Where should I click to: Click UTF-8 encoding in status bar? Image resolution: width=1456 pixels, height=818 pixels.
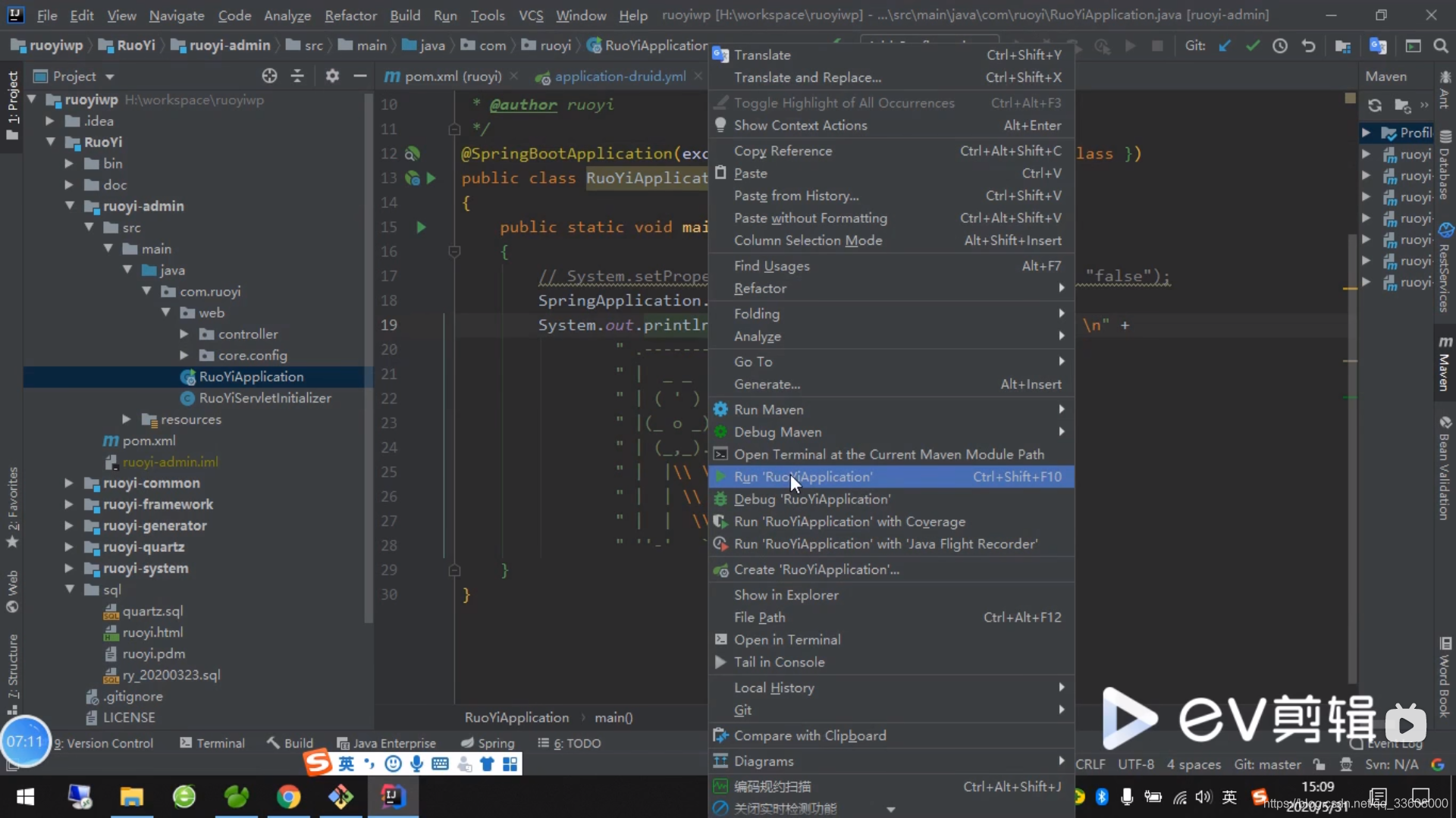1135,764
